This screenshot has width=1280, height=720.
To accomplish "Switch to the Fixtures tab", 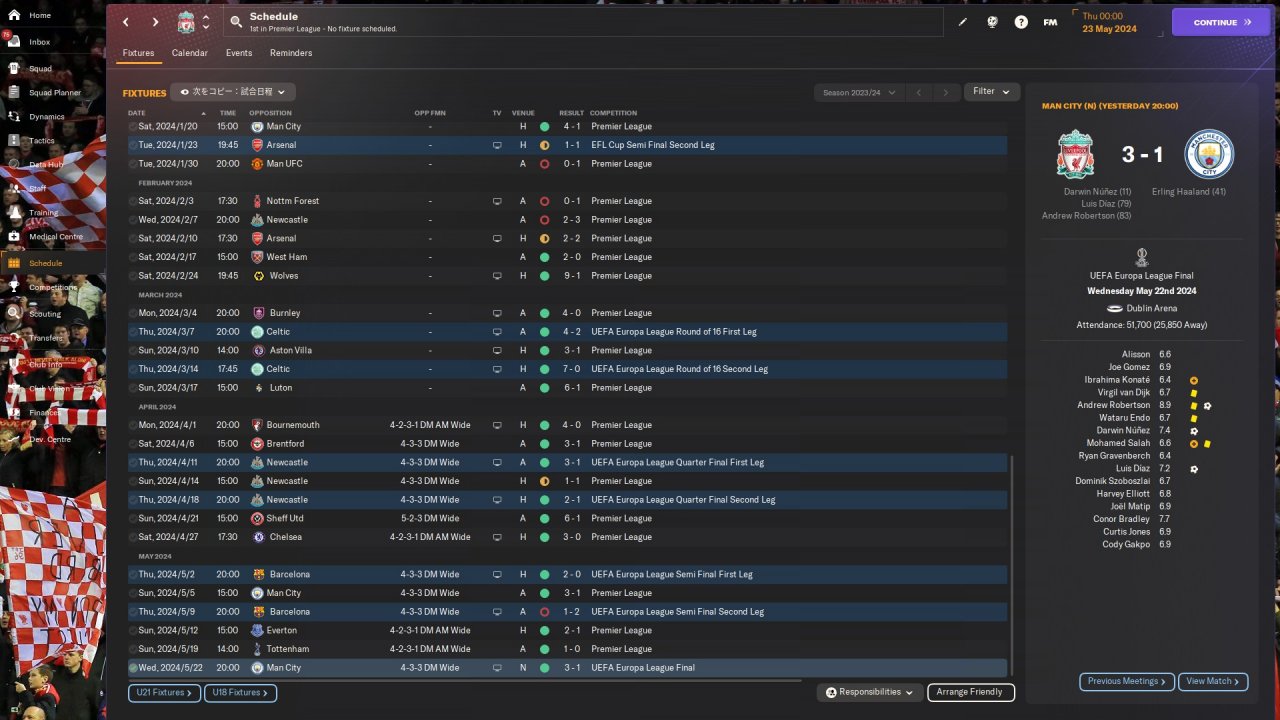I will tap(139, 53).
